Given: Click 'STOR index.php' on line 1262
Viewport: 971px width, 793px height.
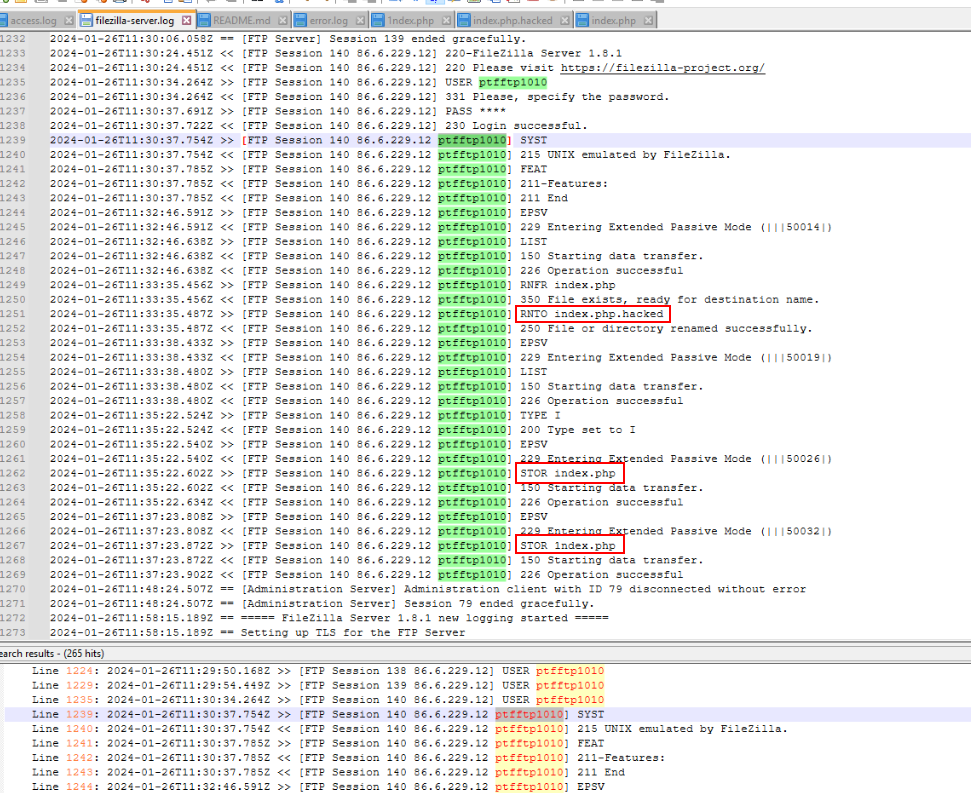Looking at the screenshot, I should click(x=568, y=474).
